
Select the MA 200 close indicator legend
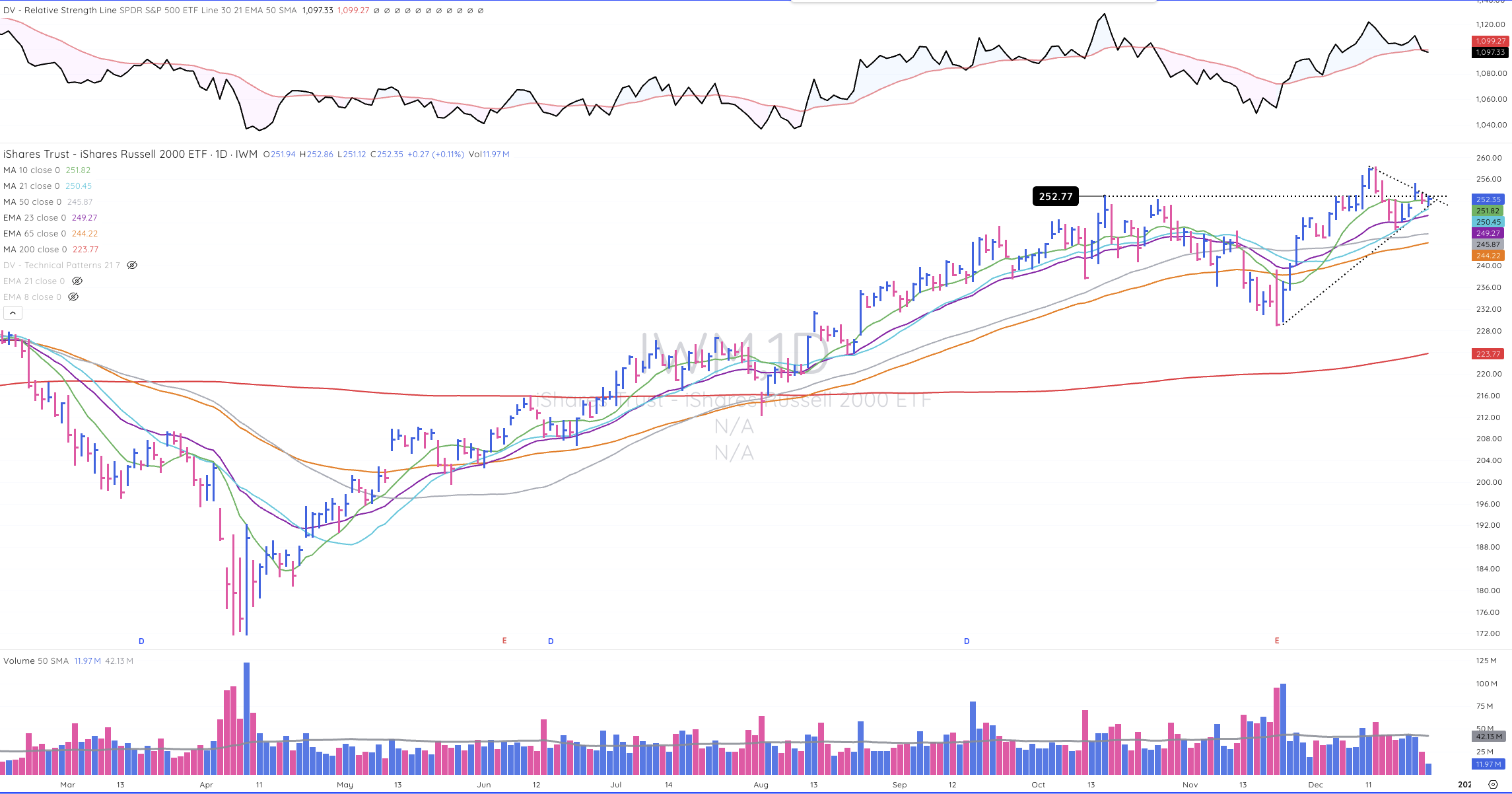[x=34, y=250]
